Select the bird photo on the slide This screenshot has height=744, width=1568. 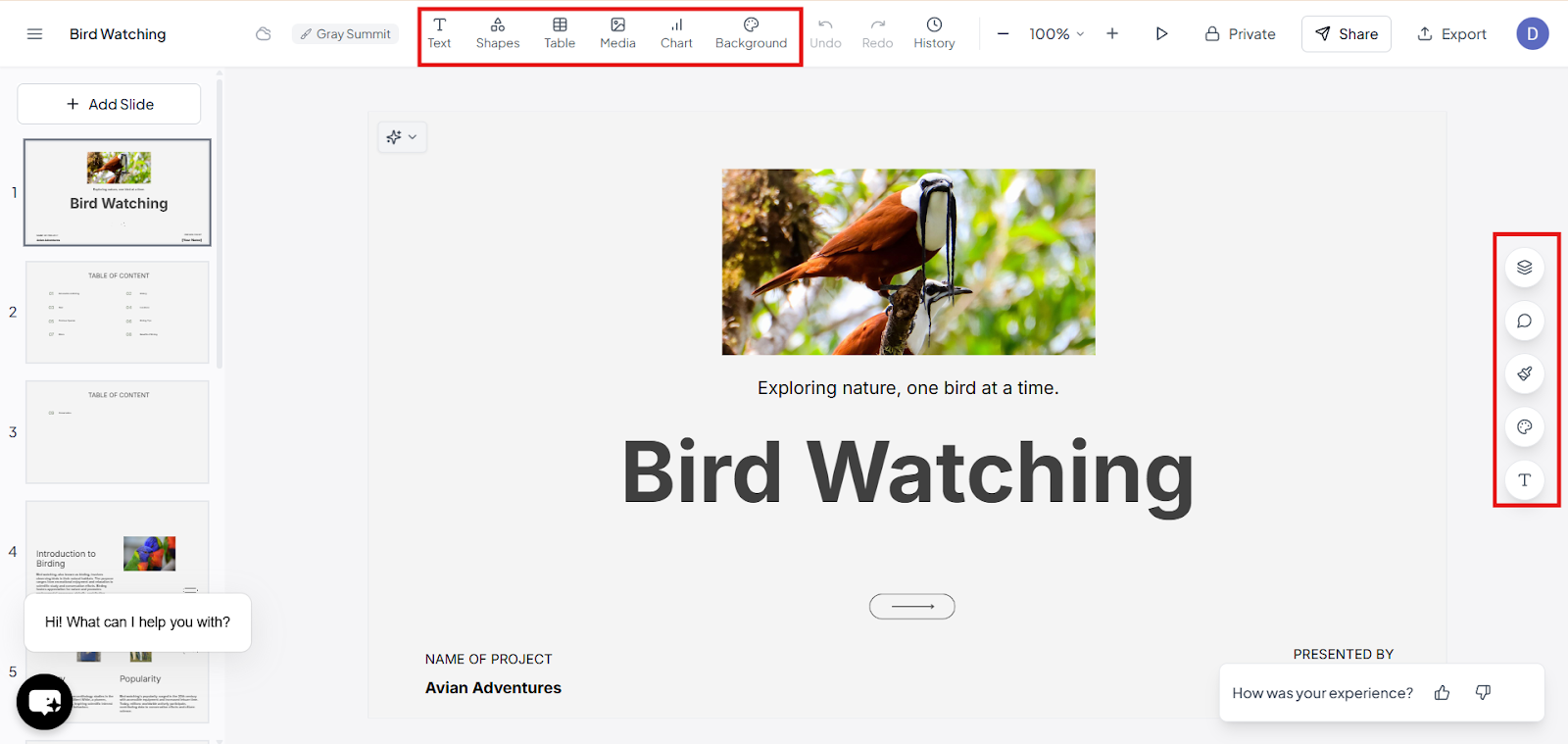[908, 262]
